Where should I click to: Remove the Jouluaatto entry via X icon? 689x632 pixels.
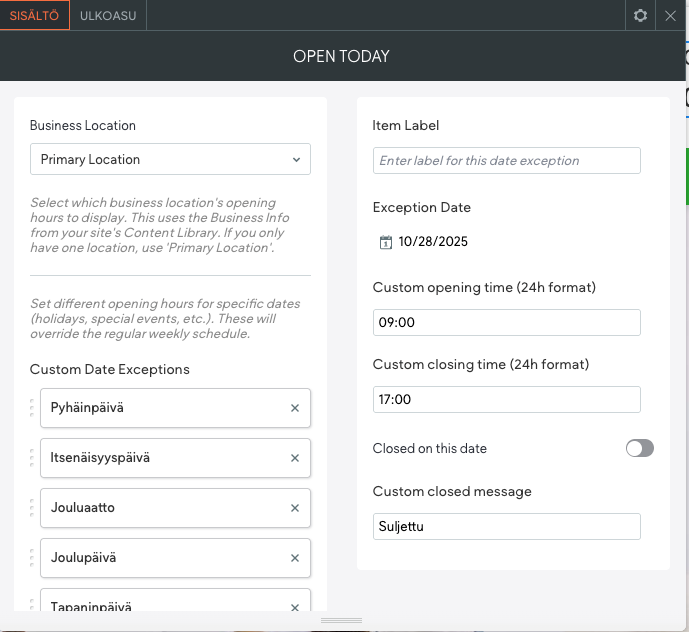(295, 508)
